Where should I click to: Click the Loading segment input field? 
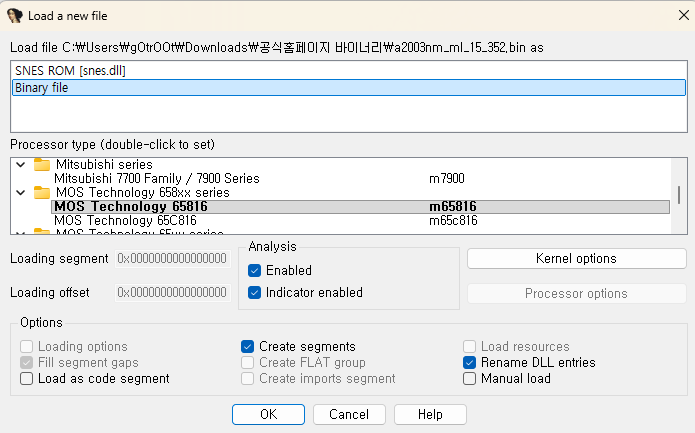point(173,258)
